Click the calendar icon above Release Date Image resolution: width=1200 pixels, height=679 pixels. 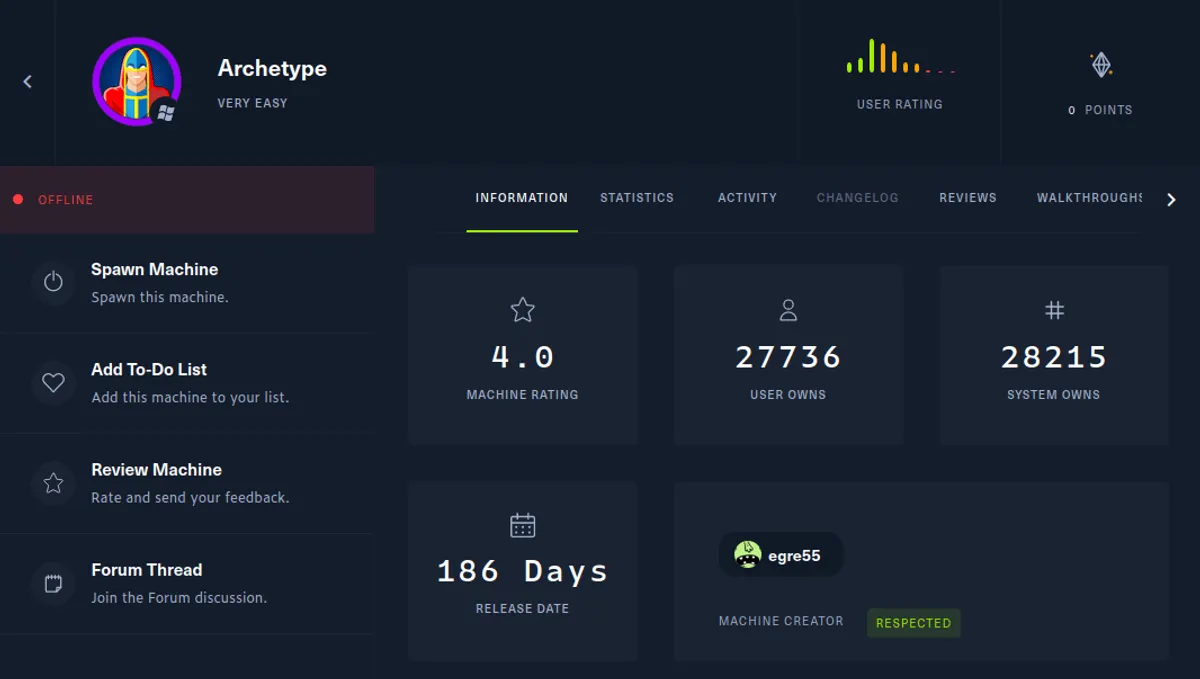click(522, 524)
